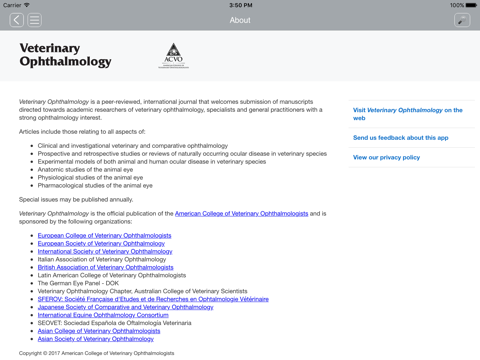Open British Association of Veterinary Ophthalmologists link
Image resolution: width=480 pixels, height=360 pixels.
click(105, 267)
